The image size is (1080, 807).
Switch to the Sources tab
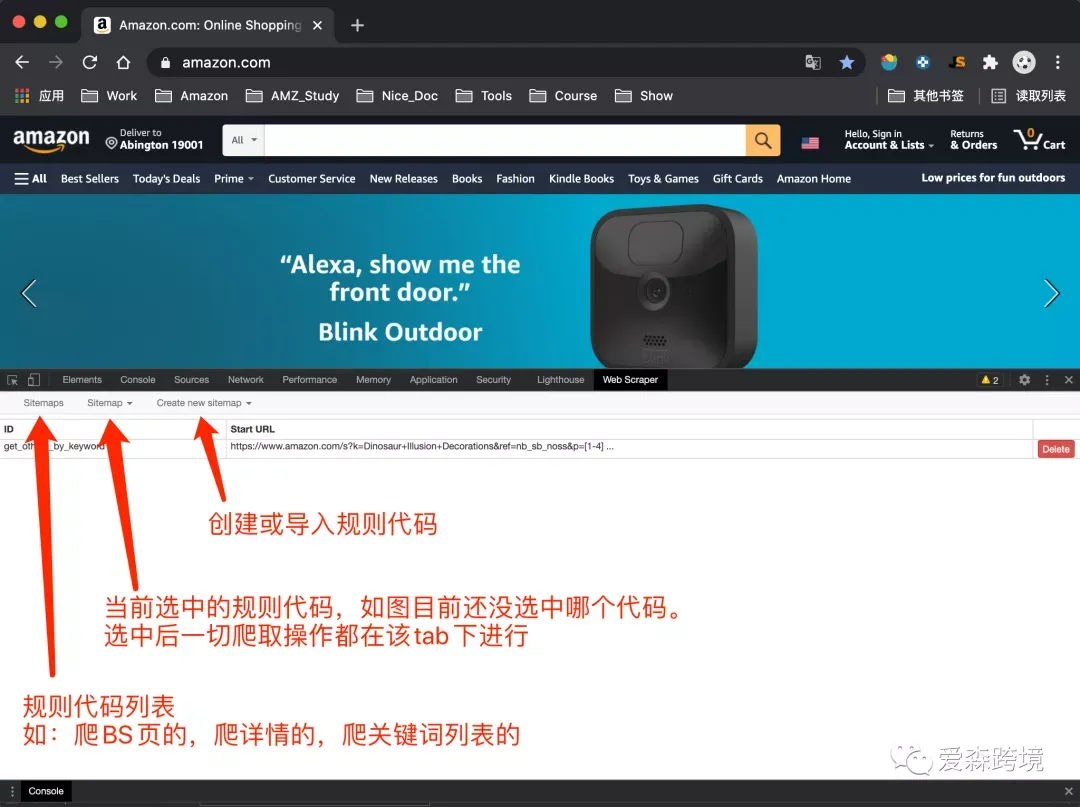(191, 380)
